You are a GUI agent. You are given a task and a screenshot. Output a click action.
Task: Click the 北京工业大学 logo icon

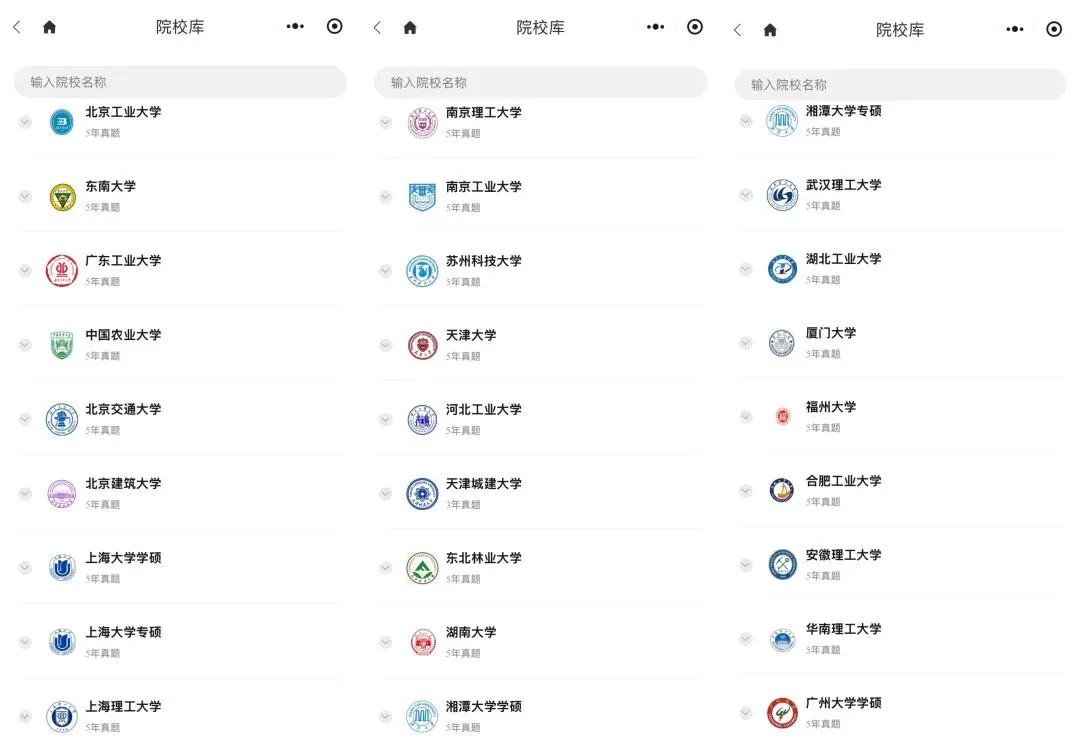click(x=61, y=123)
